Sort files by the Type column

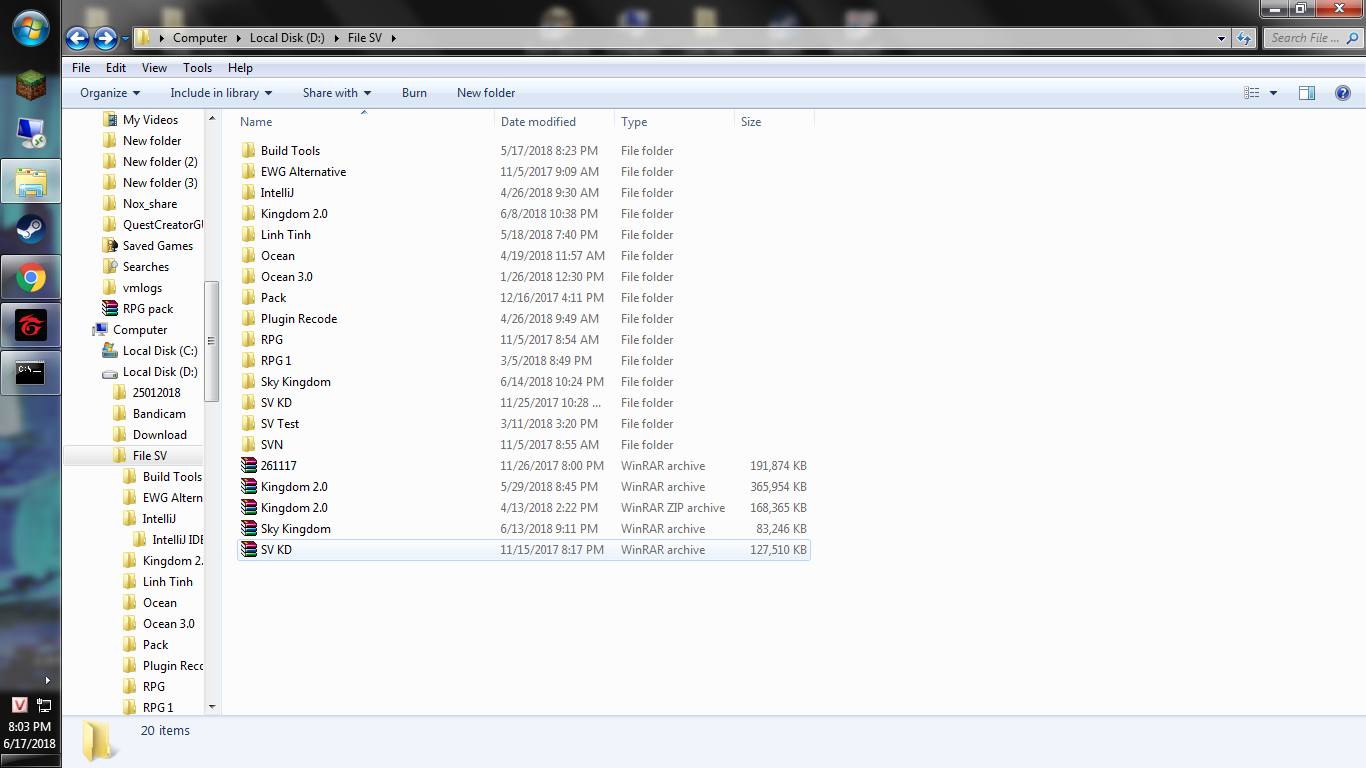pyautogui.click(x=674, y=122)
